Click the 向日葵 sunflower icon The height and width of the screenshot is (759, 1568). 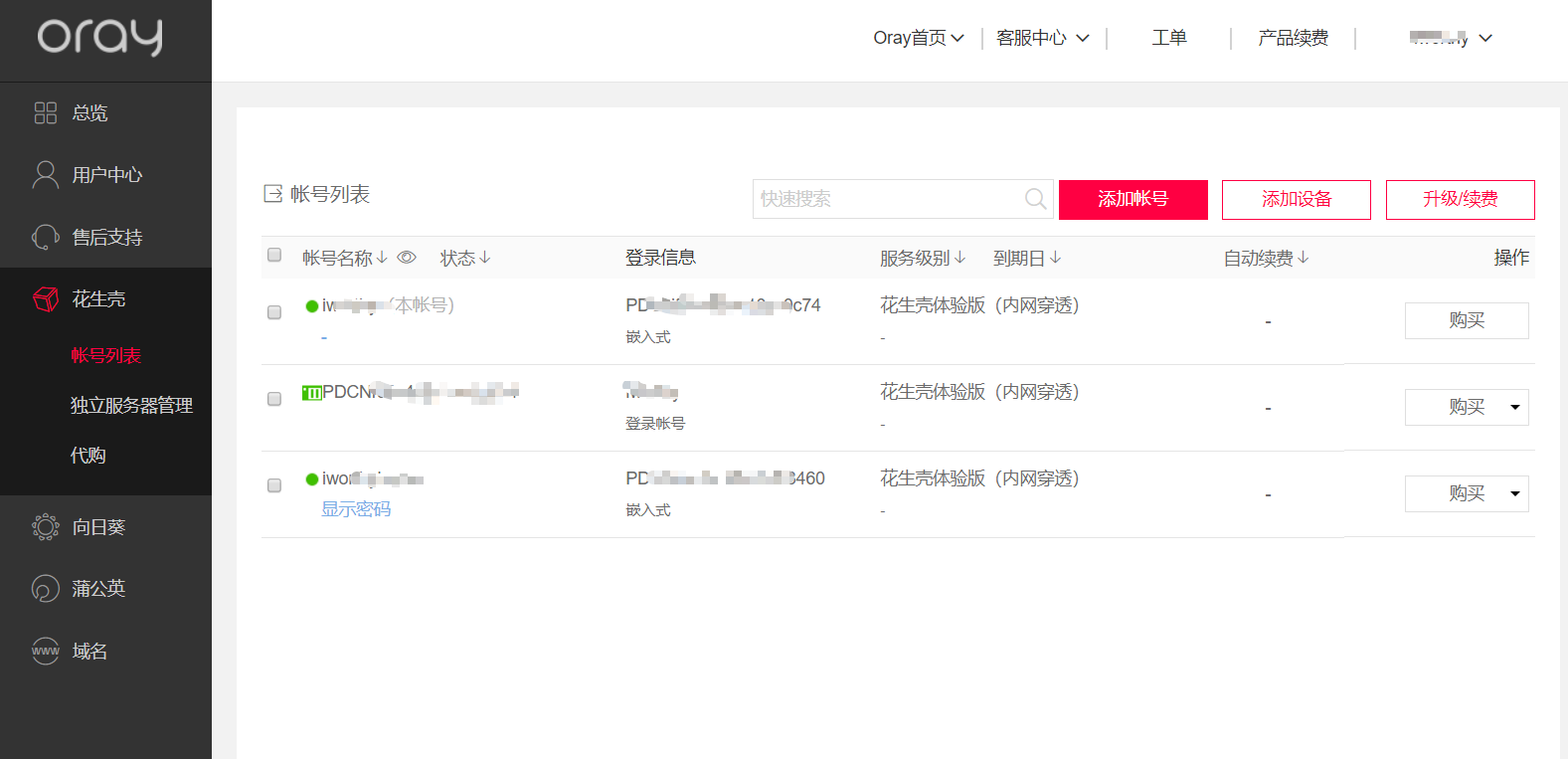click(x=46, y=526)
